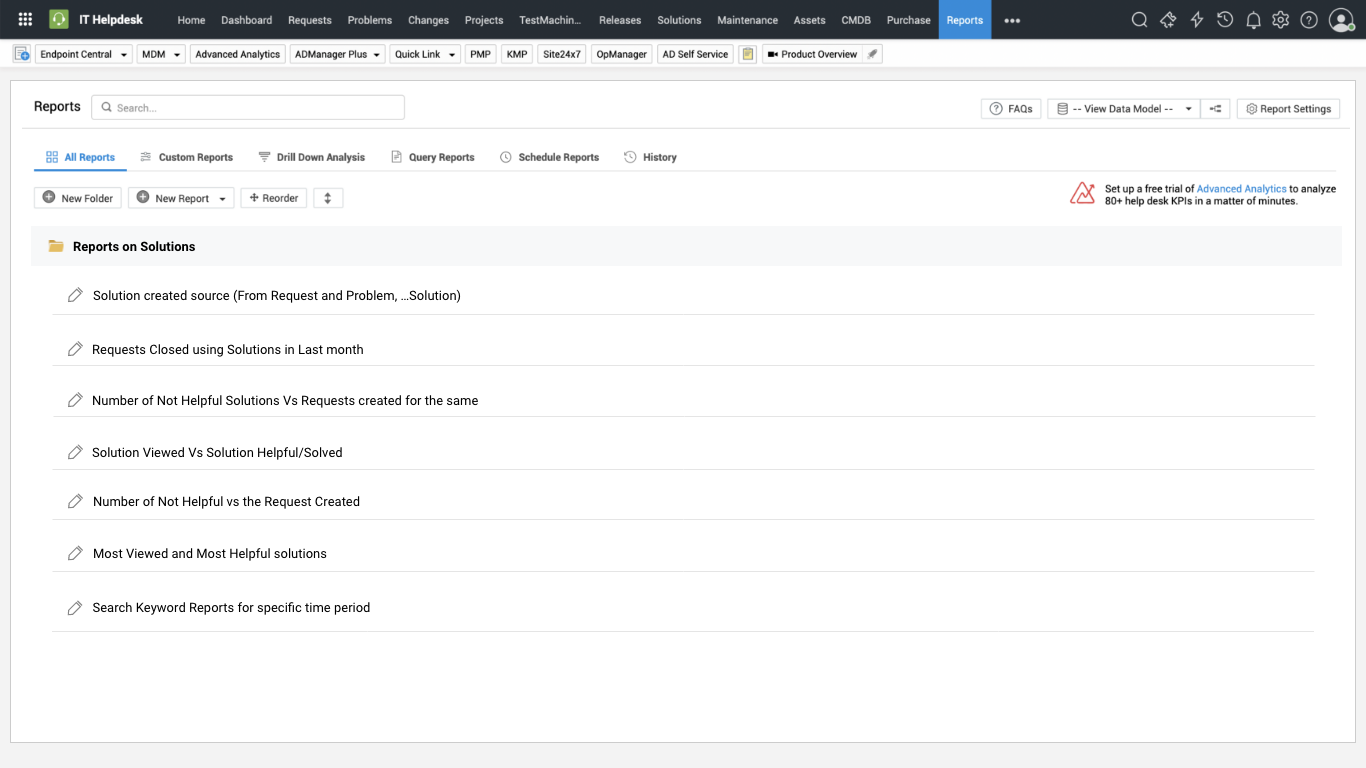
Task: Open notifications bell icon
Action: click(1253, 20)
